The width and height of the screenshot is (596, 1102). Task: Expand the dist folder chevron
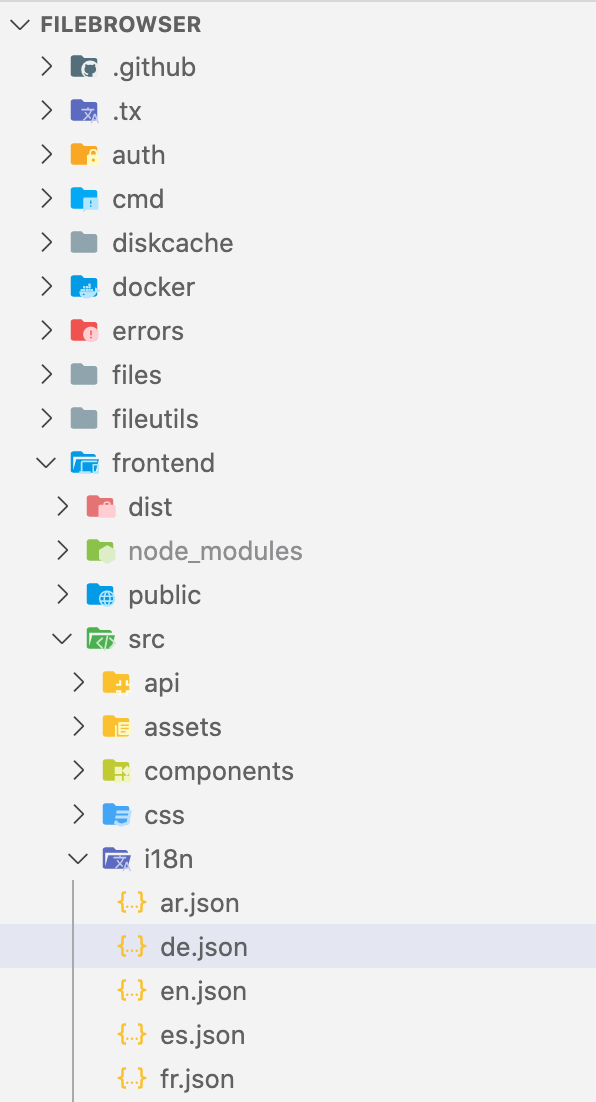click(x=62, y=507)
